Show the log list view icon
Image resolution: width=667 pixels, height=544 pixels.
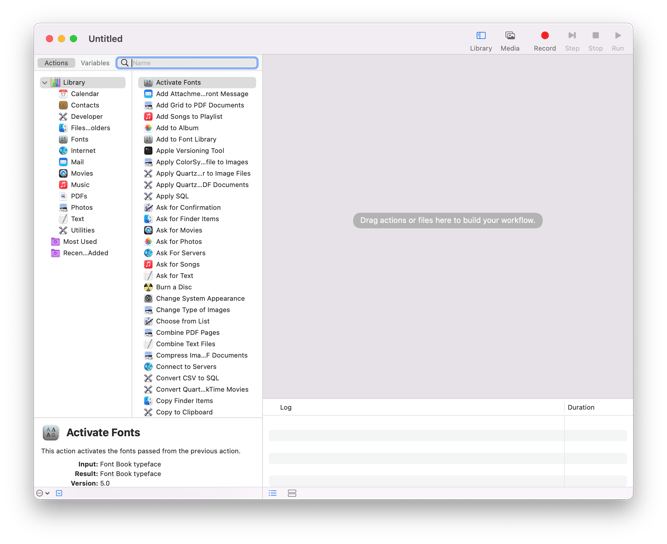(x=273, y=493)
